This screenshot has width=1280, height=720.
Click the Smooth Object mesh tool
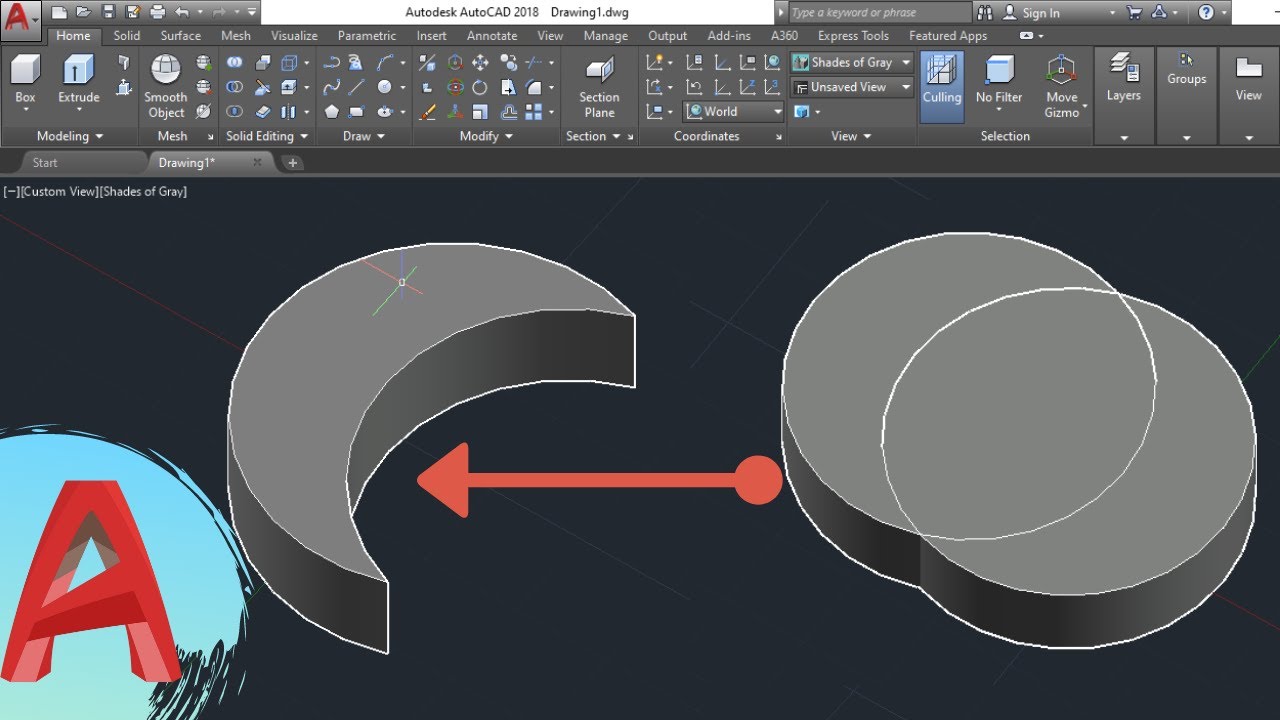pos(165,86)
